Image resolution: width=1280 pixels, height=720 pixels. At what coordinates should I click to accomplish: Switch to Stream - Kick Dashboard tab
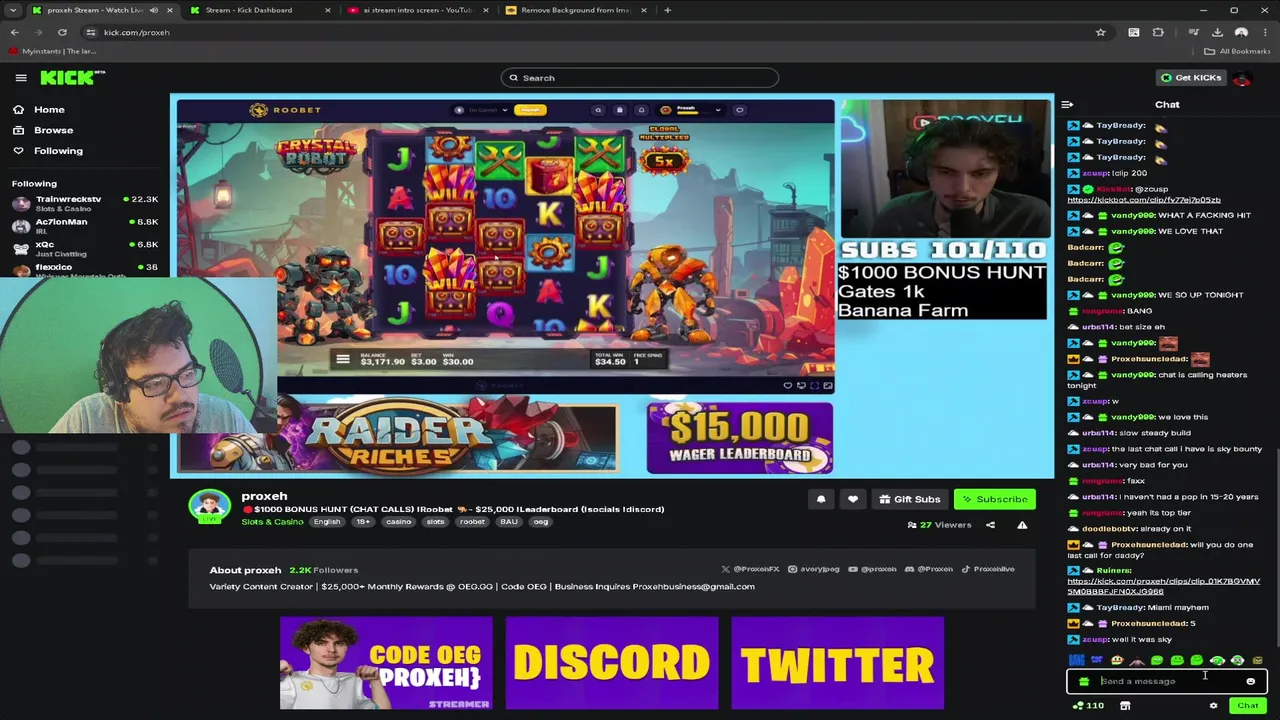point(260,10)
